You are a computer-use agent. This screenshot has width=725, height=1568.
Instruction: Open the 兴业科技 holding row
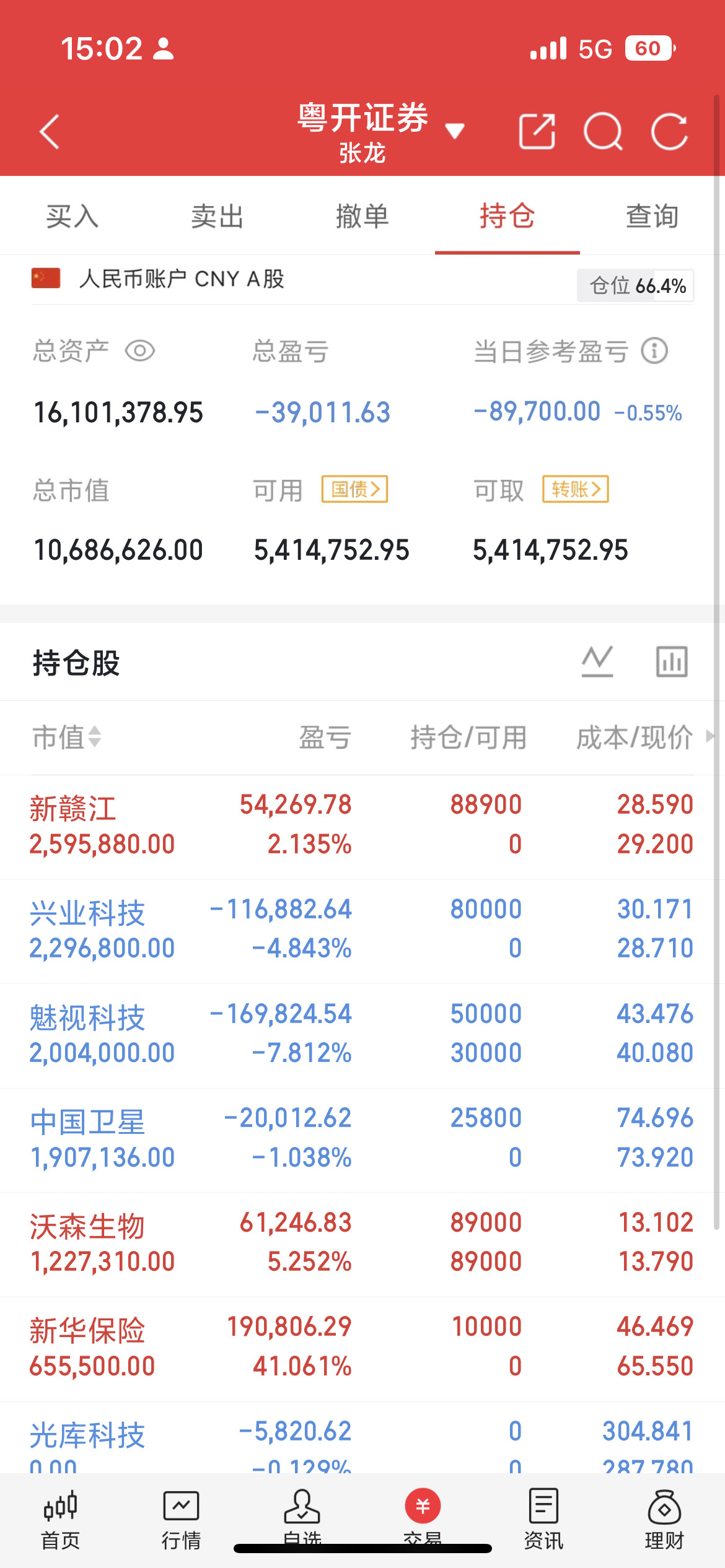(362, 931)
